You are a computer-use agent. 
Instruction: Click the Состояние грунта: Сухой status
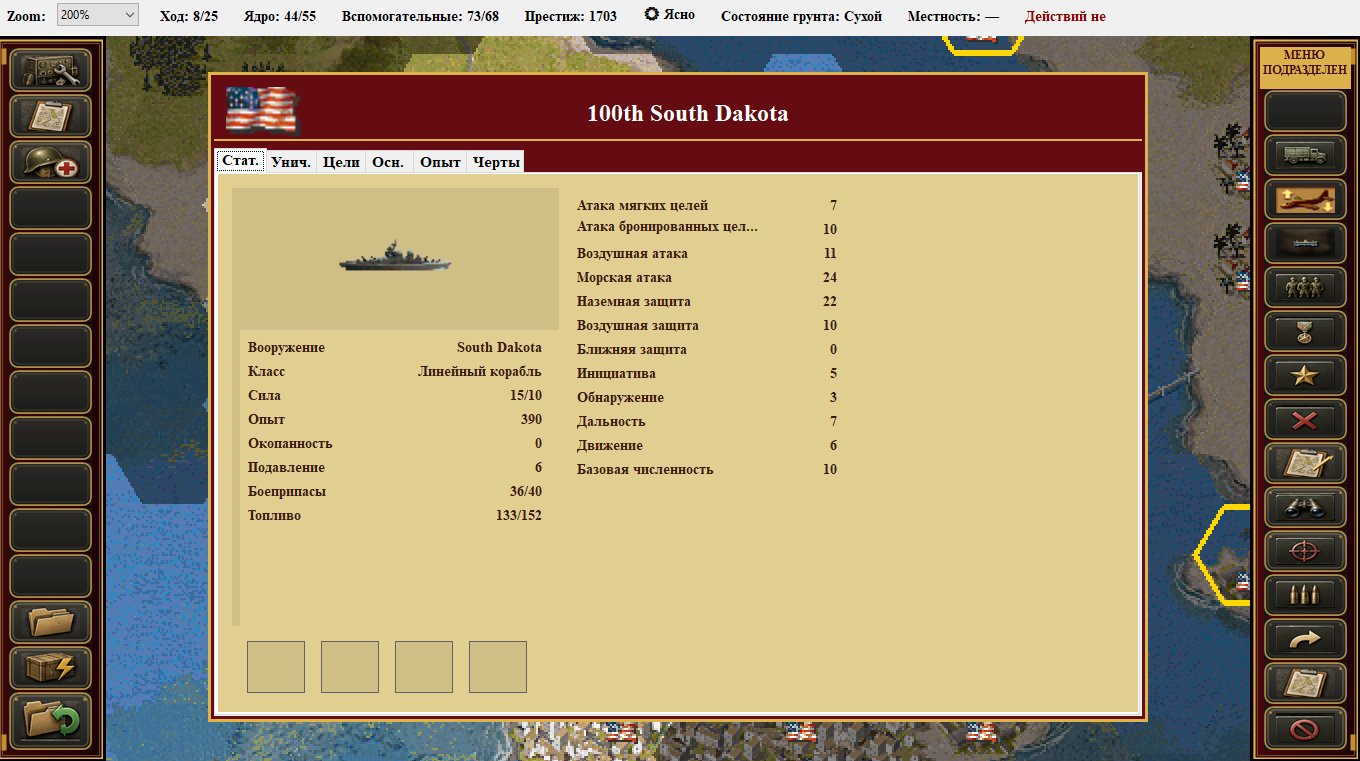click(801, 16)
